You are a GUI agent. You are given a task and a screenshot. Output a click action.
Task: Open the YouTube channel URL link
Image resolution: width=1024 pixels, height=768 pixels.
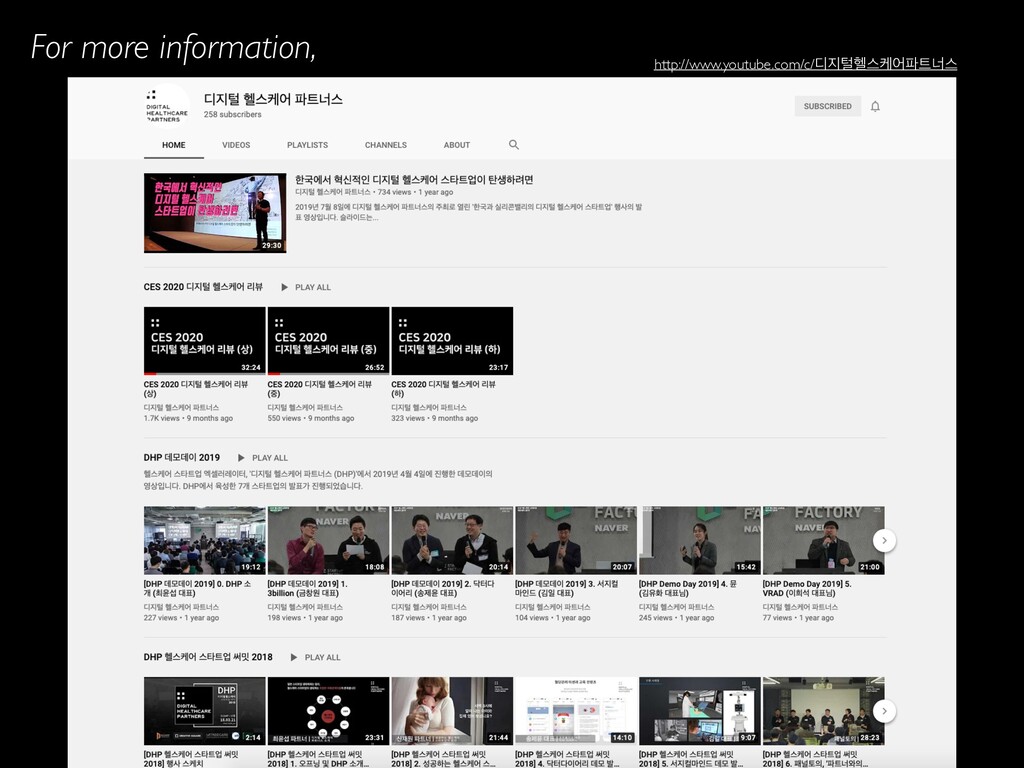tap(805, 65)
